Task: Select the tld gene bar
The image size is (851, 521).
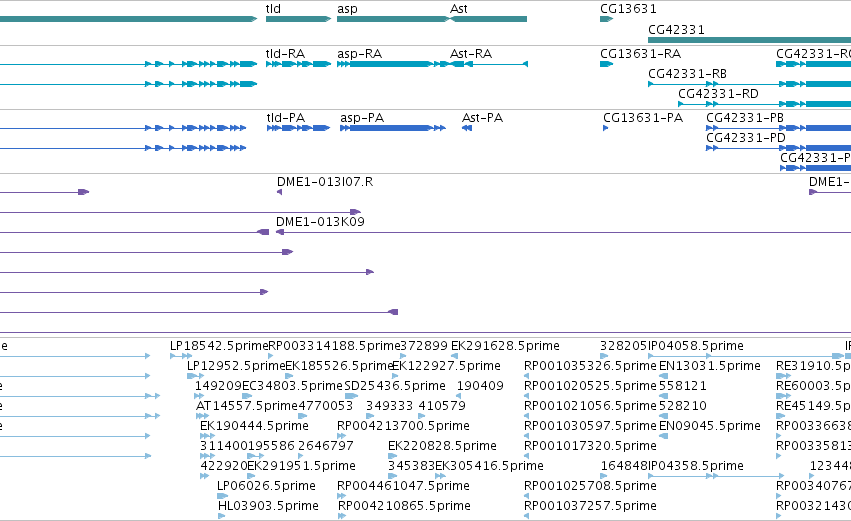Action: pyautogui.click(x=299, y=19)
